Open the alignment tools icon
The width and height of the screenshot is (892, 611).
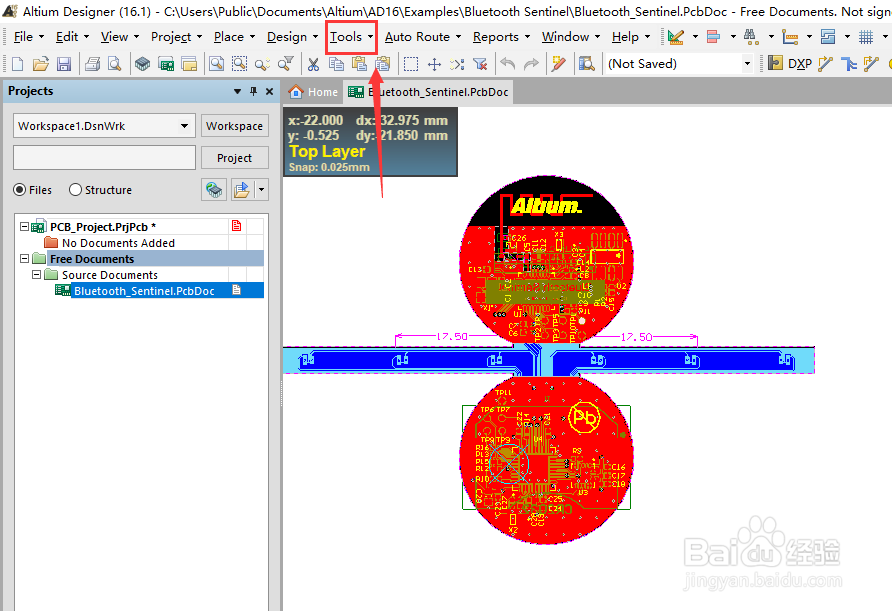(713, 37)
